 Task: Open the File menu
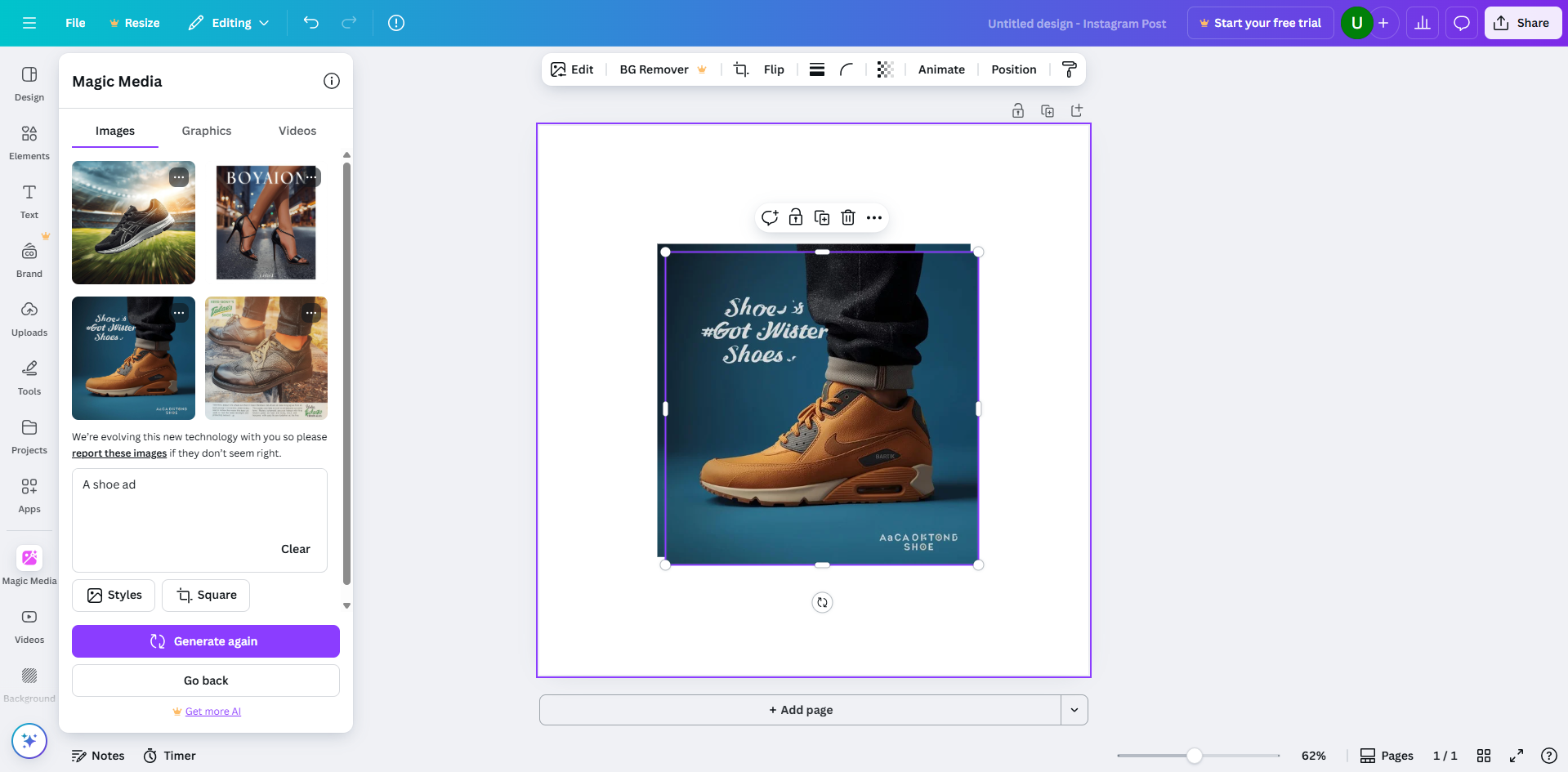74,23
